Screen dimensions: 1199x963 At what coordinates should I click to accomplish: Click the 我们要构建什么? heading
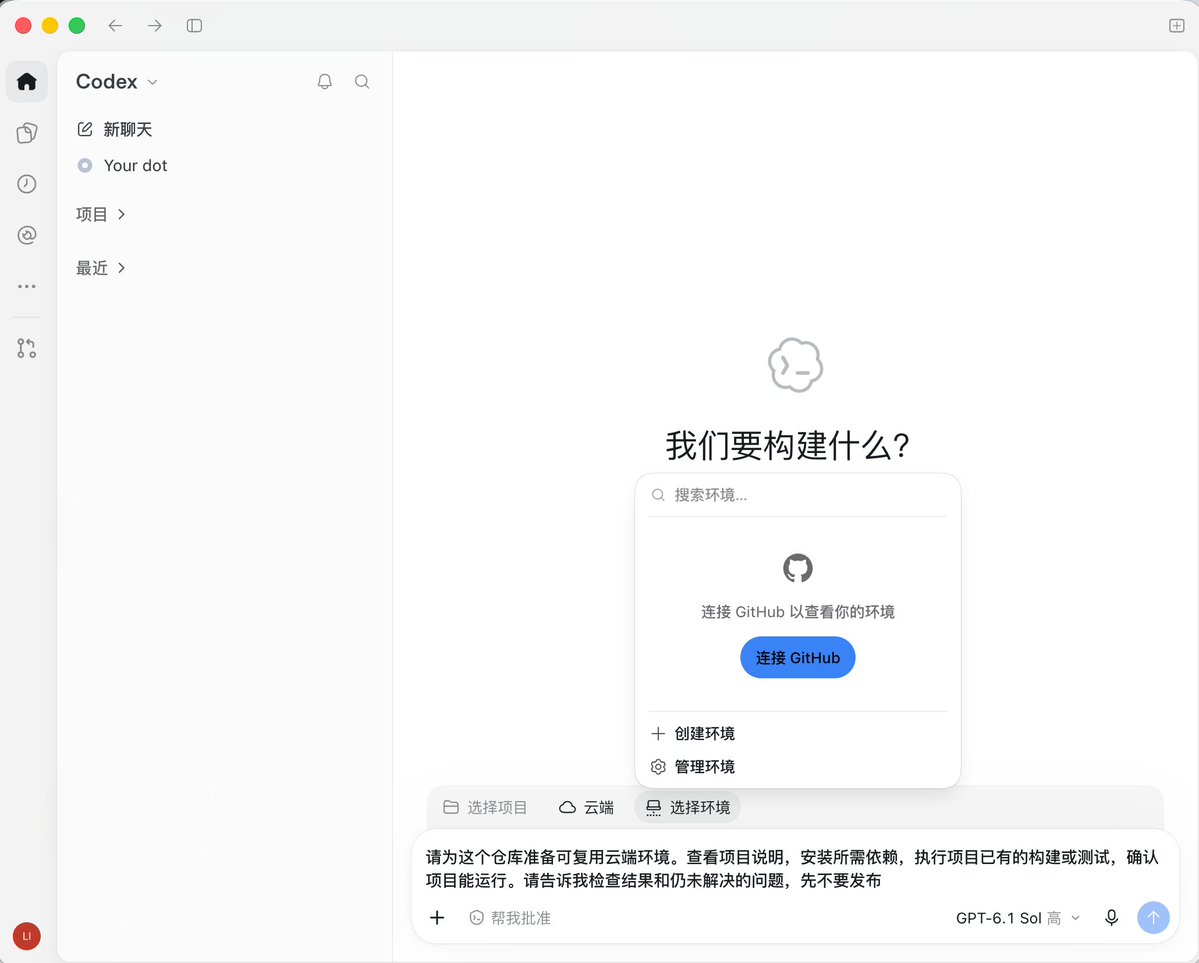point(788,445)
